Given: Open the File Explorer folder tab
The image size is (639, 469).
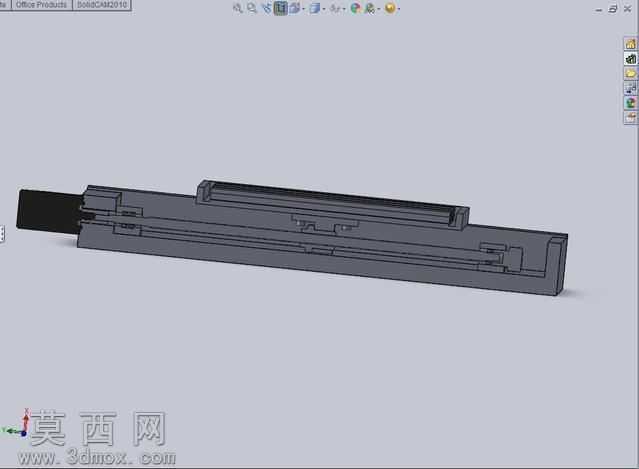Looking at the screenshot, I should click(x=630, y=73).
